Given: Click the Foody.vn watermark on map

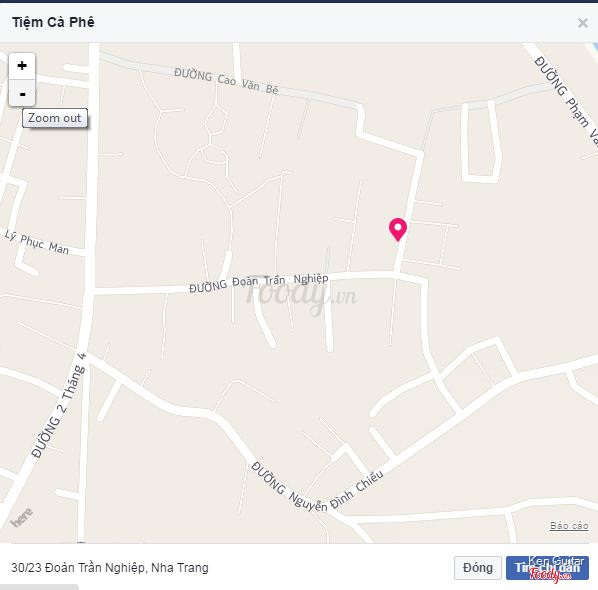Looking at the screenshot, I should click(x=301, y=296).
